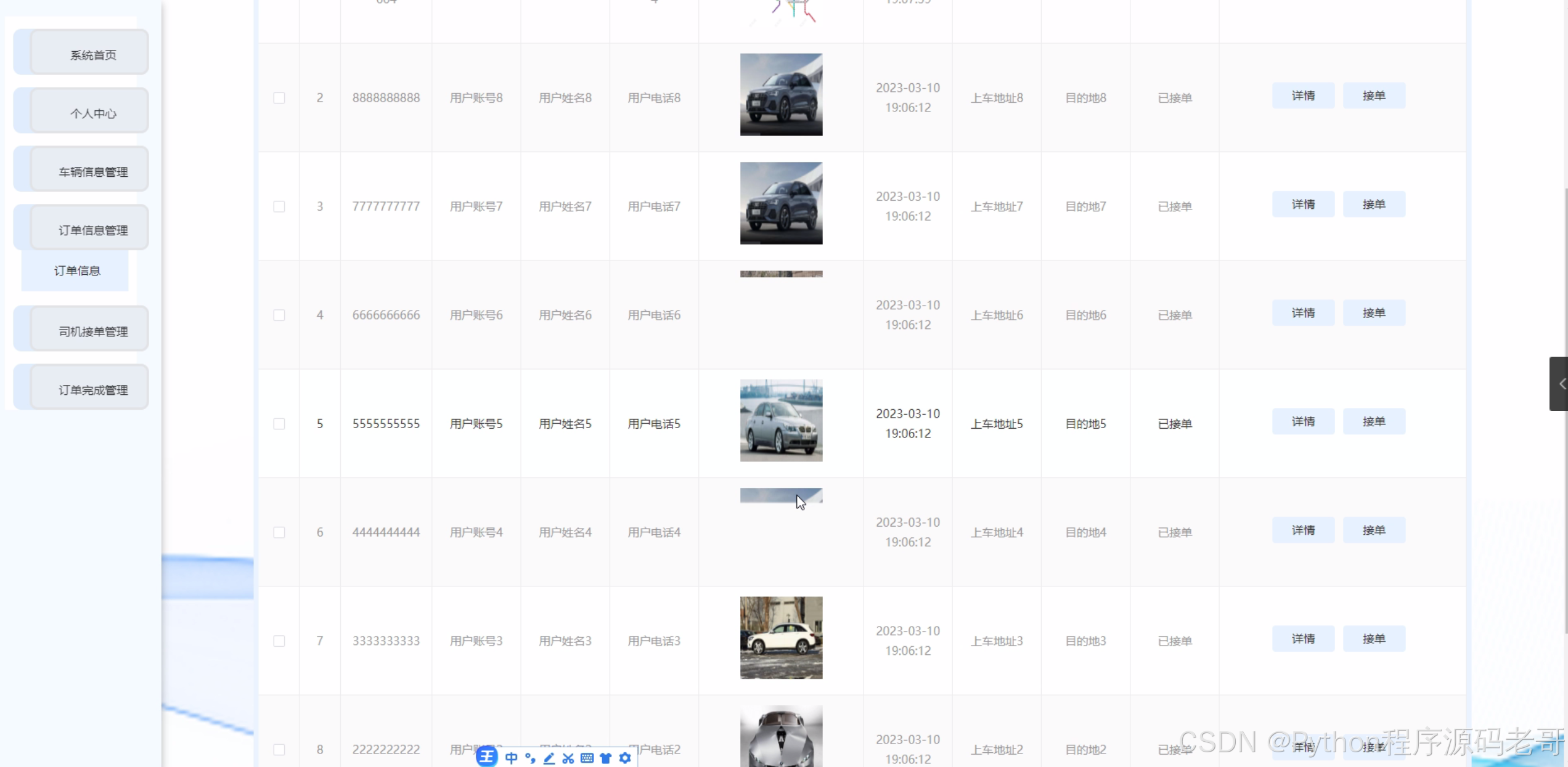Click the IME logo icon

(486, 757)
